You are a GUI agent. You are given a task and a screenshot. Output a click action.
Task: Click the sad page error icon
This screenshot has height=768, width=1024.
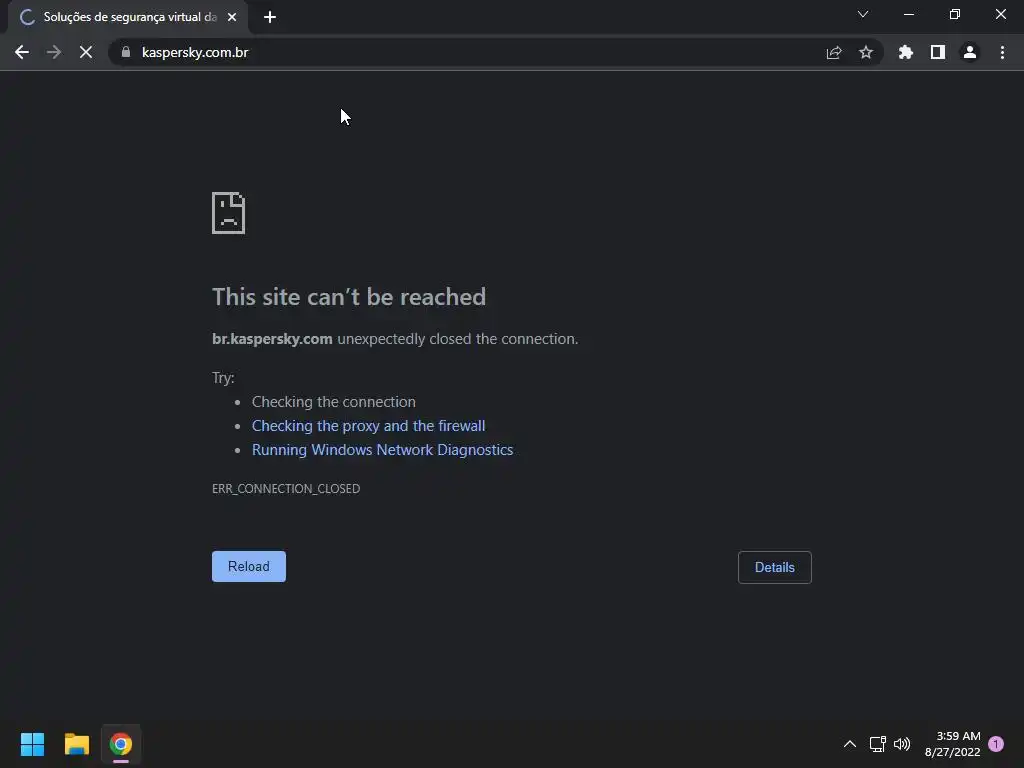coord(229,213)
